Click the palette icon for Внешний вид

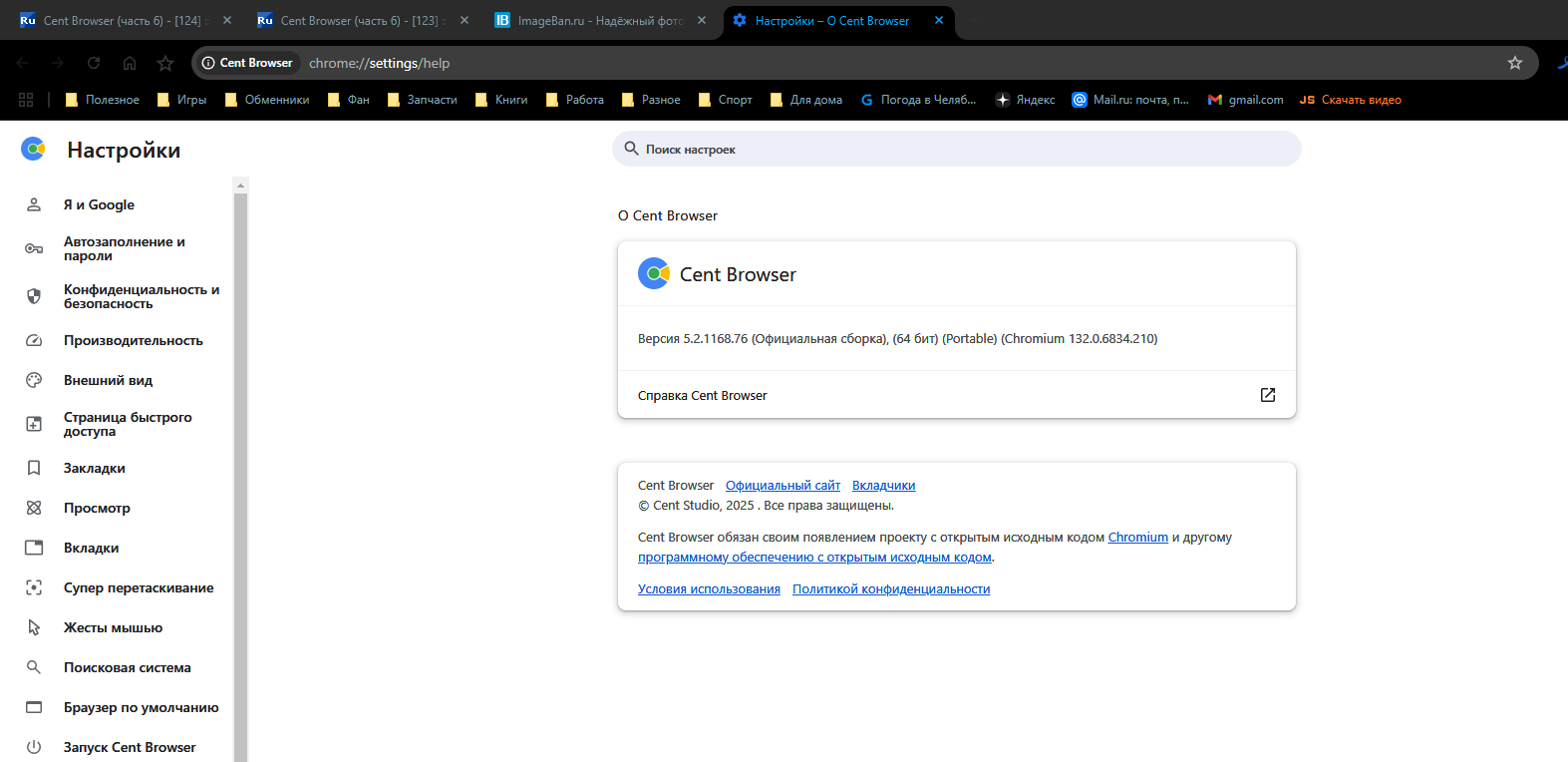pos(34,380)
